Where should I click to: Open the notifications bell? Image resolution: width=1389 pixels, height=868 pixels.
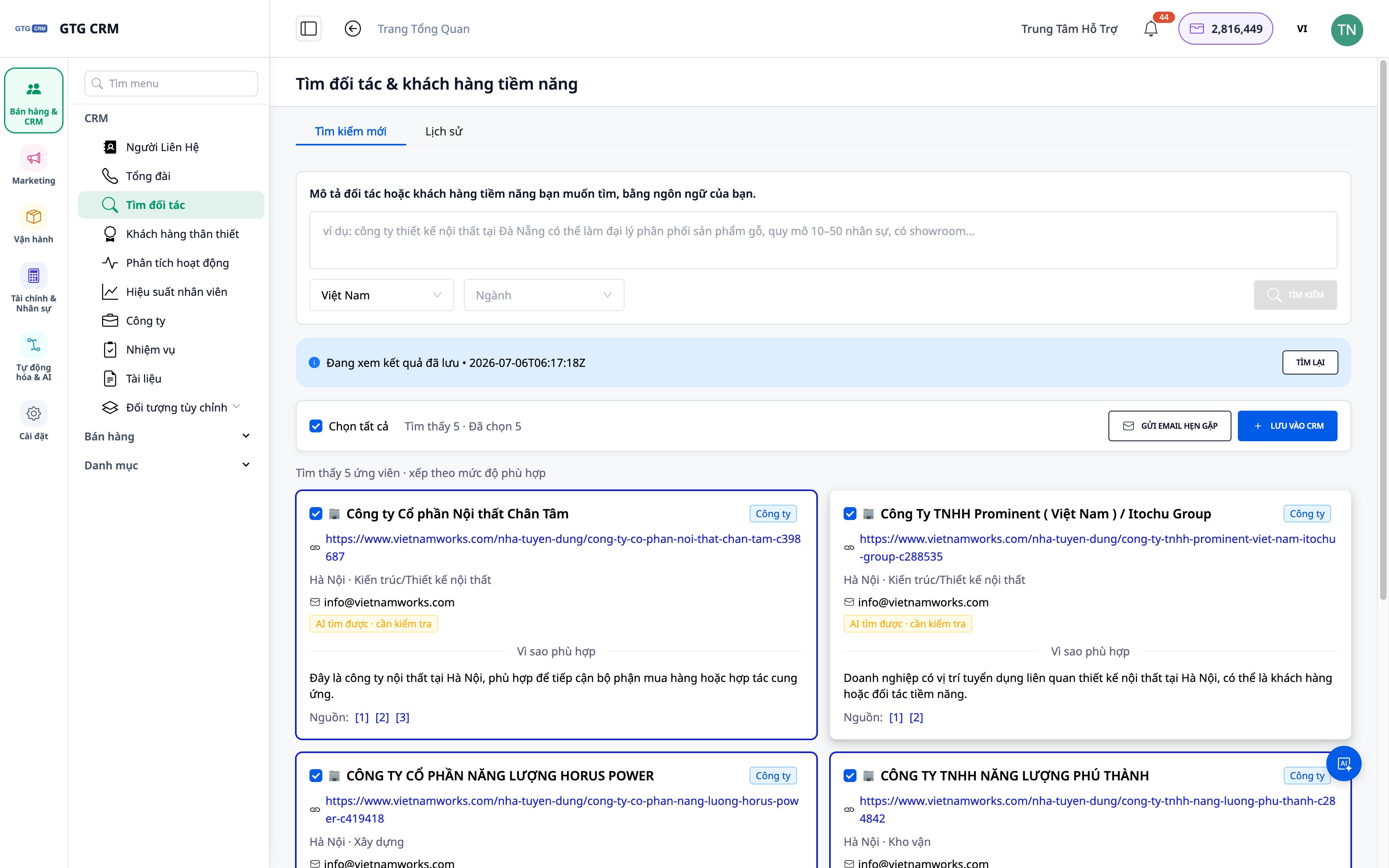click(1151, 29)
